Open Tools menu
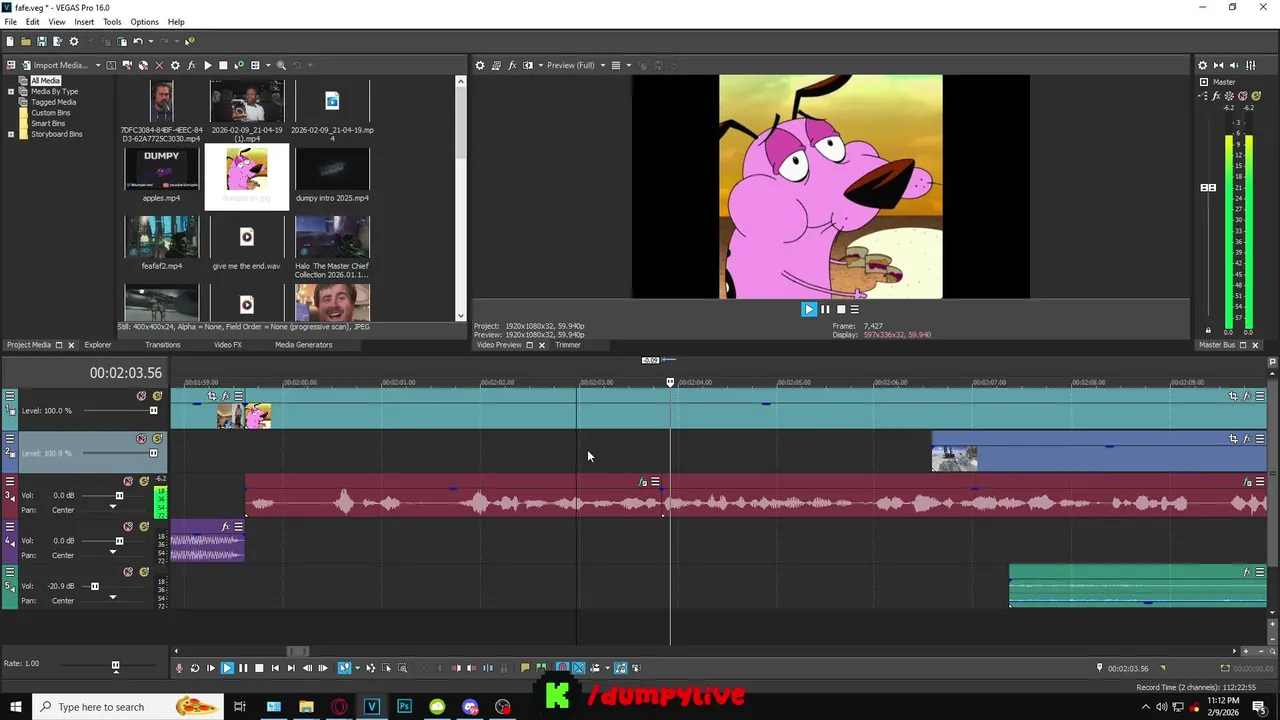The image size is (1280, 720). coord(112,22)
